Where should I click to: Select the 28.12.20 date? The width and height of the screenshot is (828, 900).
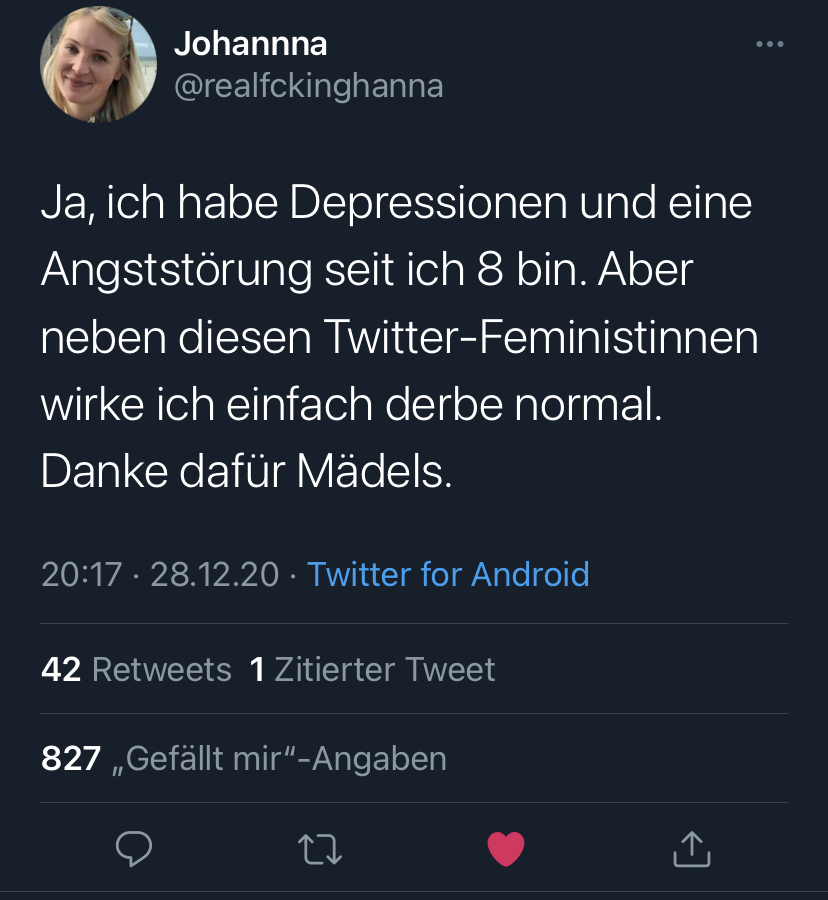click(214, 574)
